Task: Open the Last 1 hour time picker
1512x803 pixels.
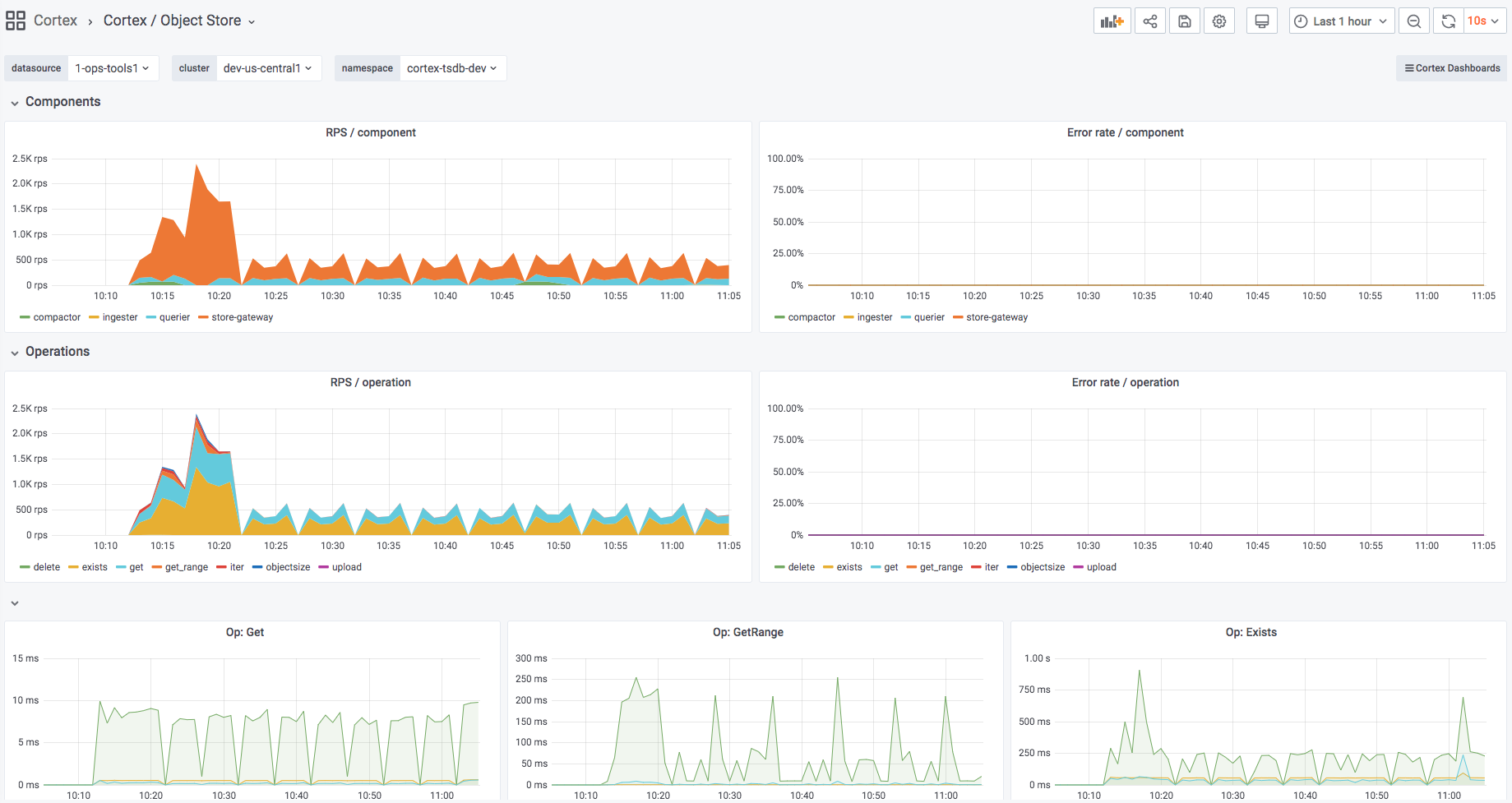Action: click(1342, 21)
